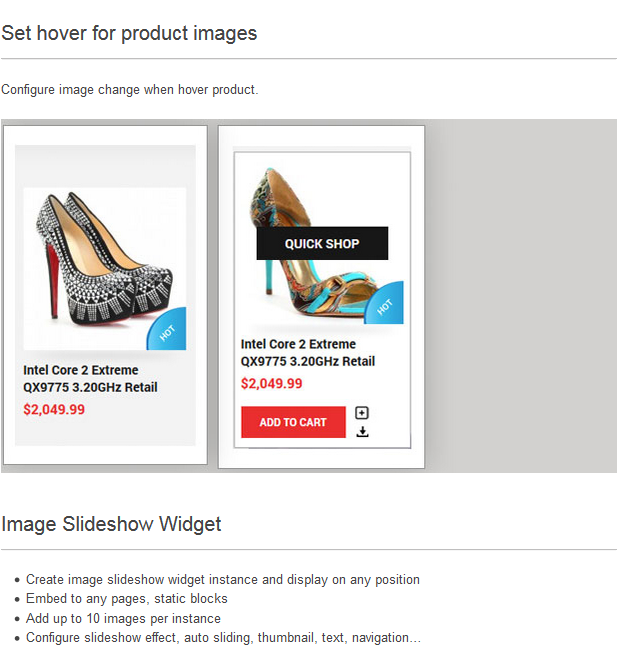Click the download arrow icon

click(x=362, y=432)
